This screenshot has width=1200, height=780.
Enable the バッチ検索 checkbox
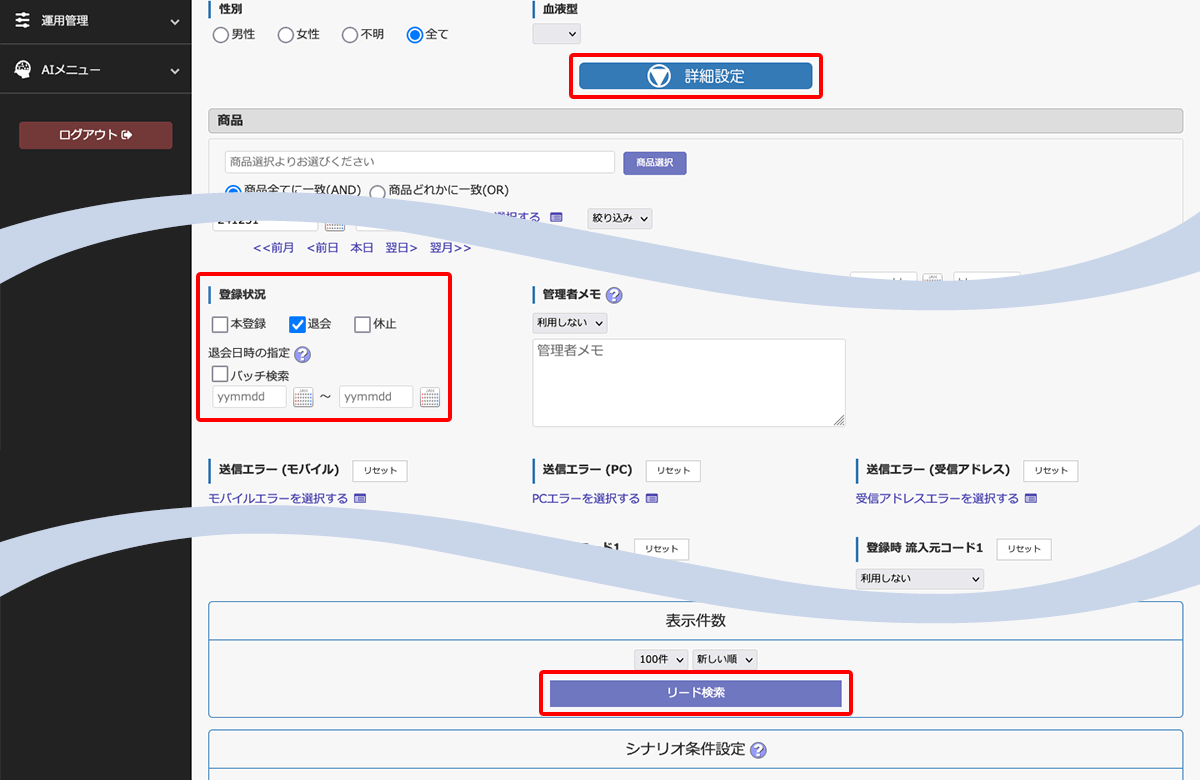click(x=220, y=374)
